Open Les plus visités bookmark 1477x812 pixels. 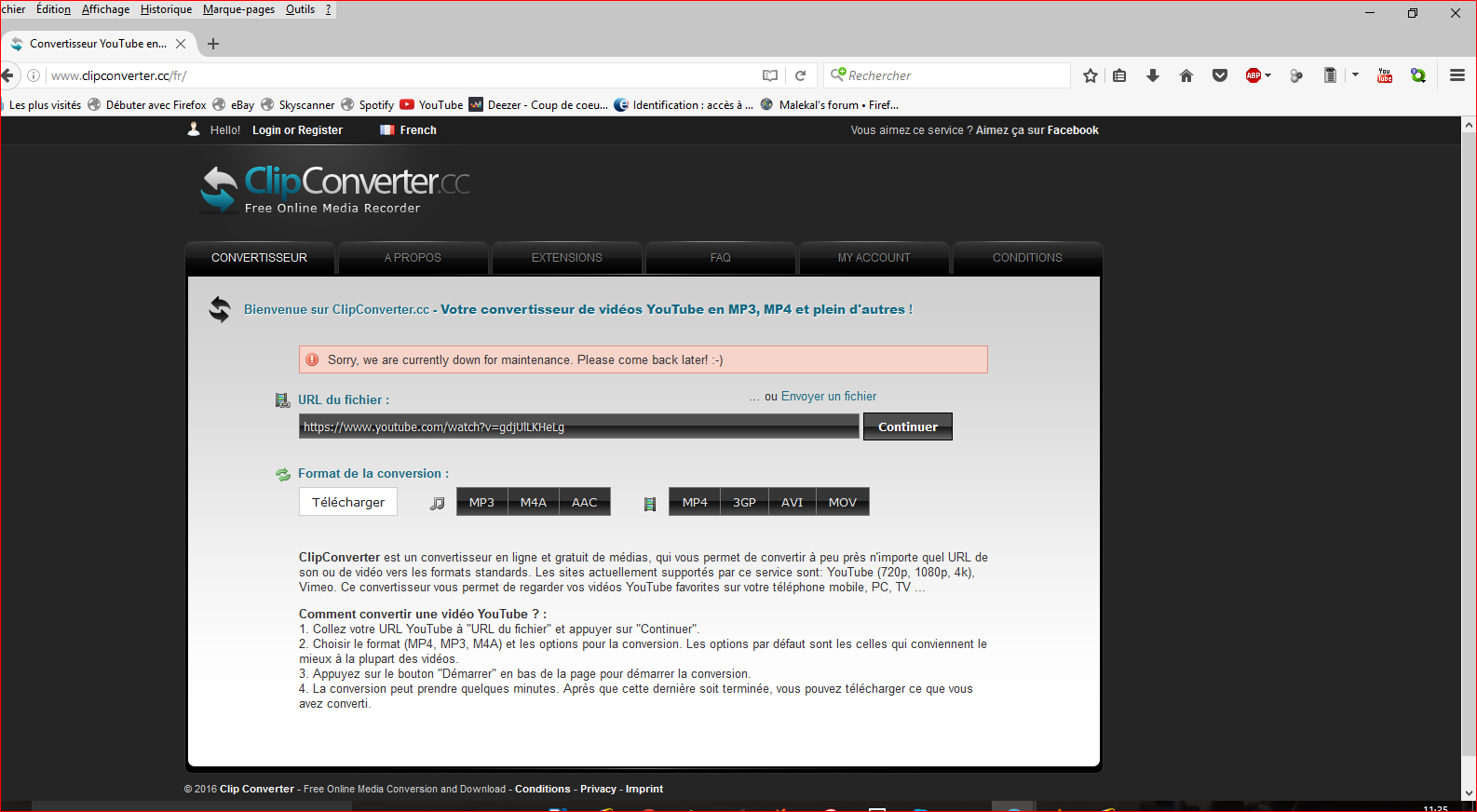(45, 105)
